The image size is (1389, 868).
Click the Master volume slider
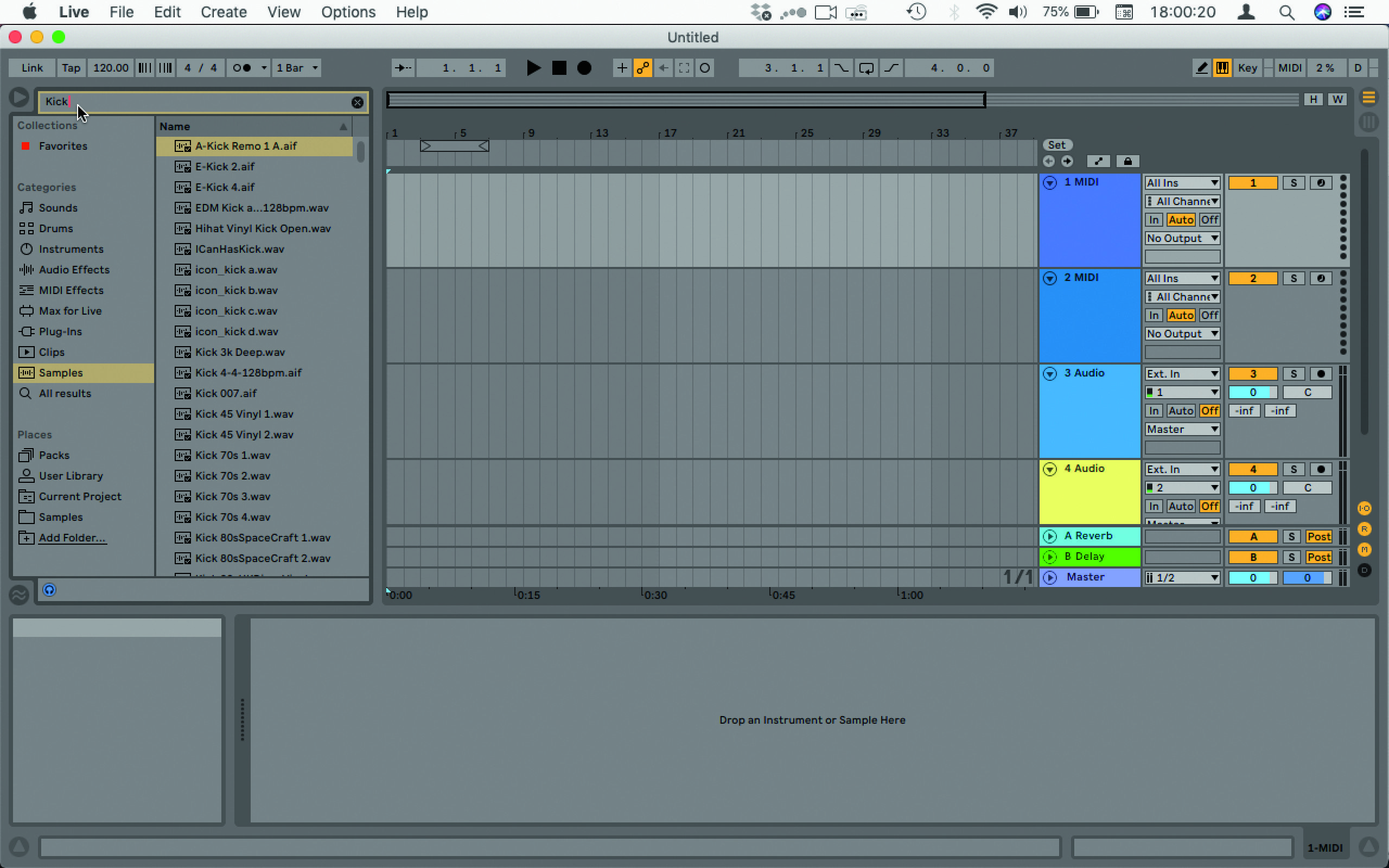point(1252,578)
